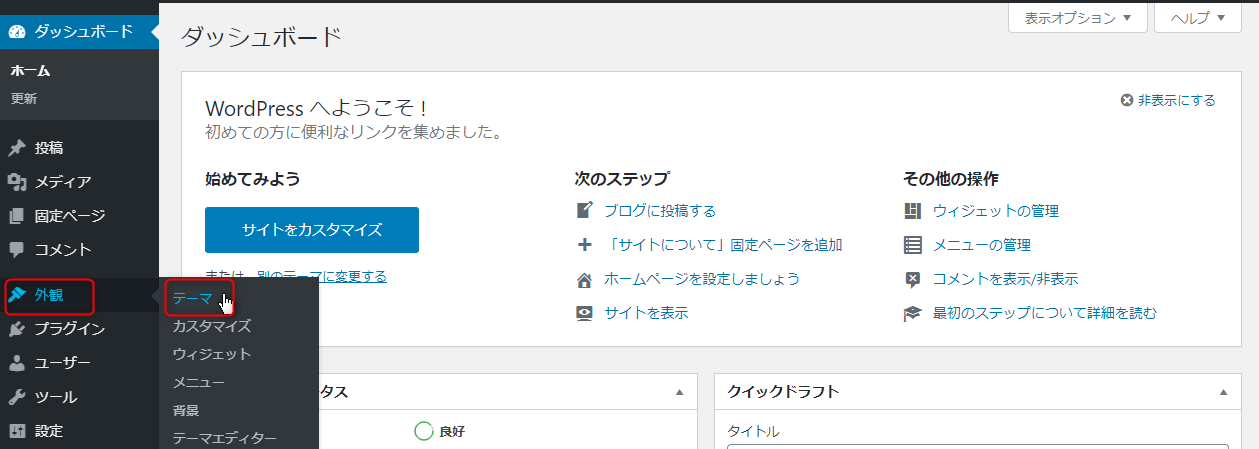Click the dismiss X icon by 非表示にする
The width and height of the screenshot is (1259, 449).
point(1128,100)
